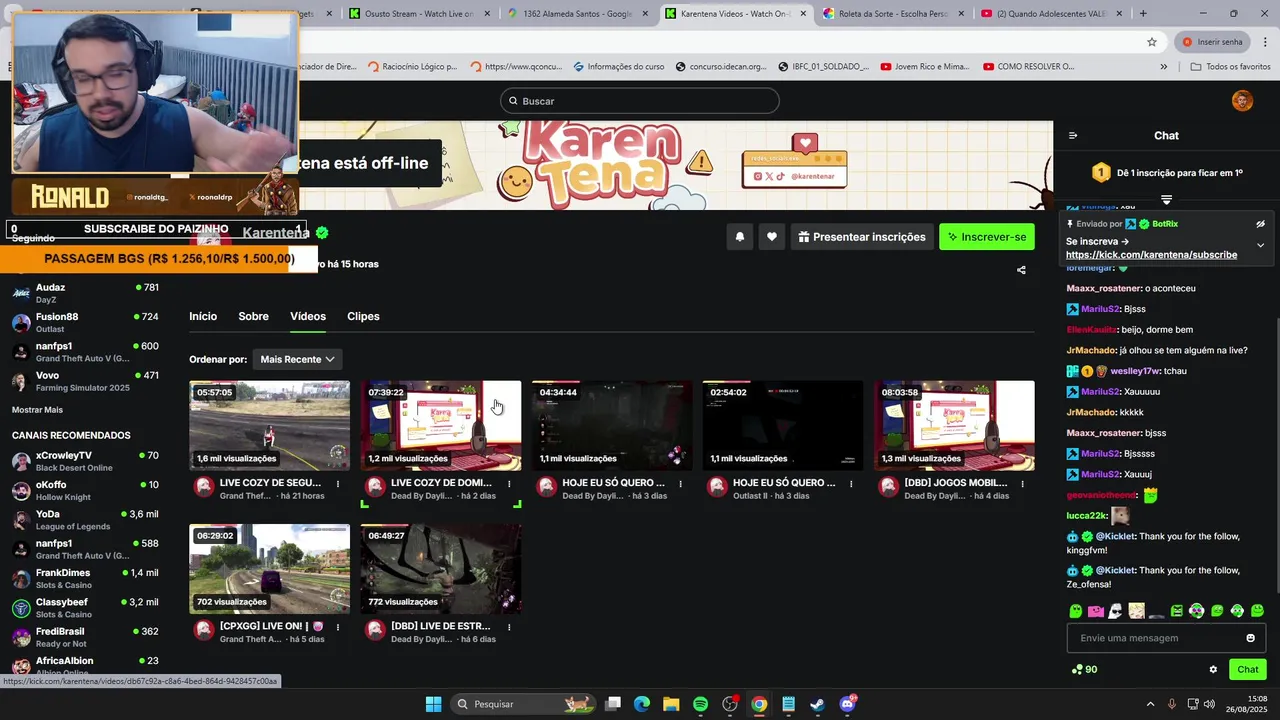Open the emoji picker in chat input
1280x720 pixels.
[1250, 638]
